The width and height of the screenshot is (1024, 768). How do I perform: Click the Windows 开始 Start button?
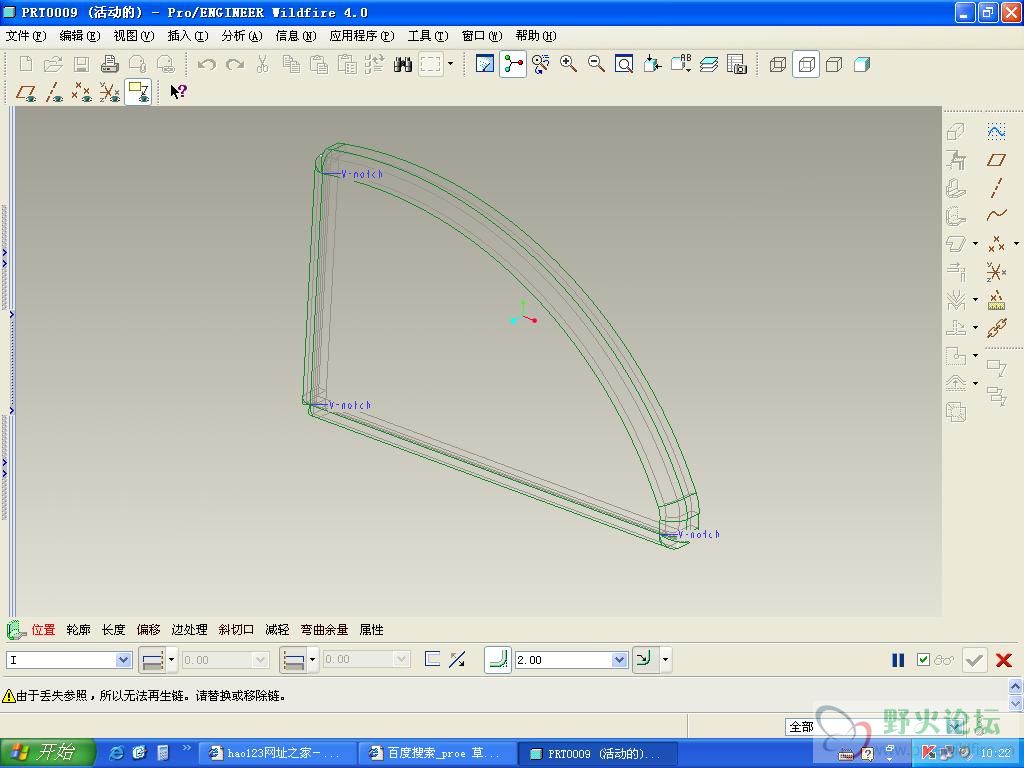[48, 753]
